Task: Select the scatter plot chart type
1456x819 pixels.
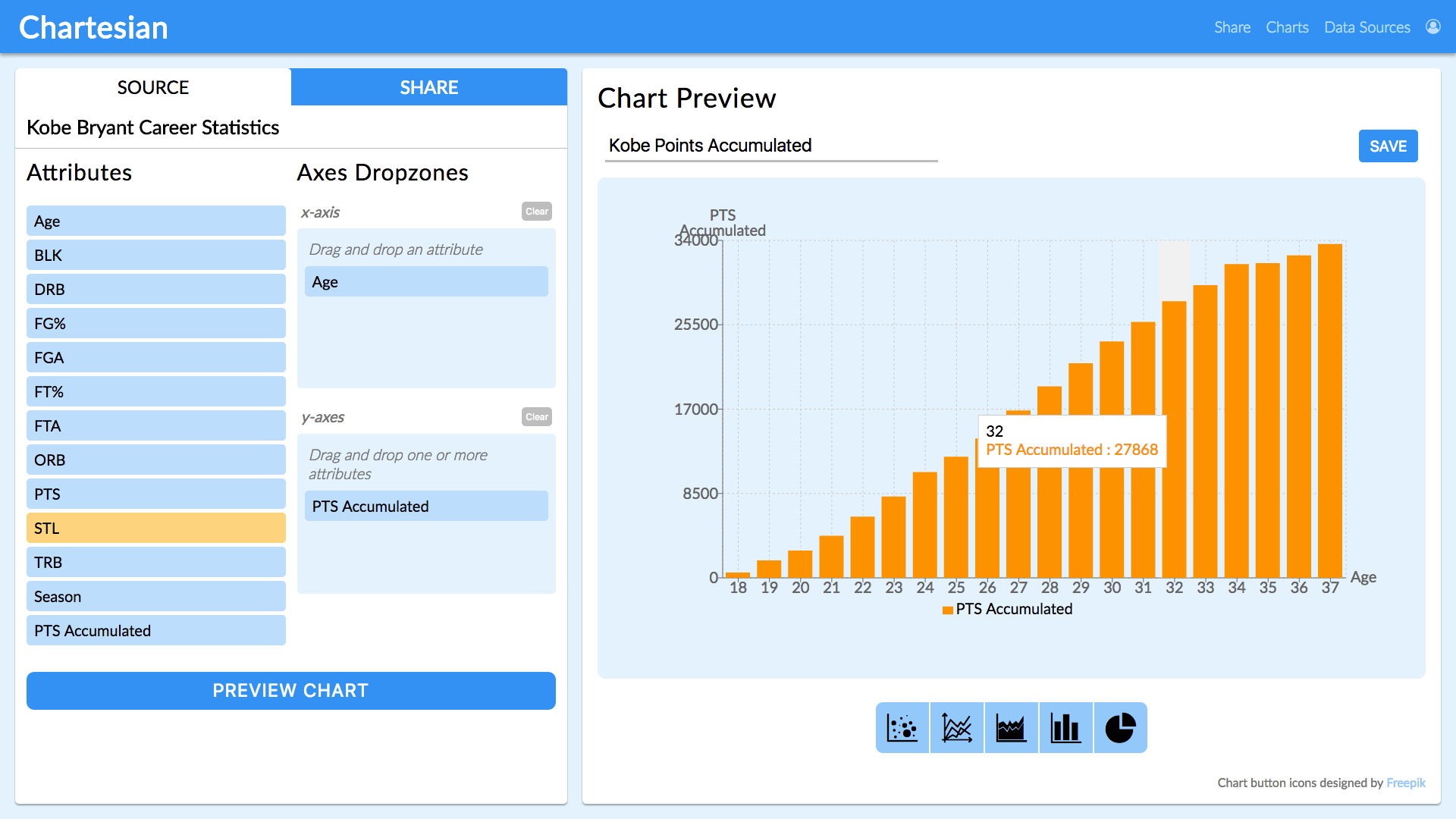Action: pos(902,728)
